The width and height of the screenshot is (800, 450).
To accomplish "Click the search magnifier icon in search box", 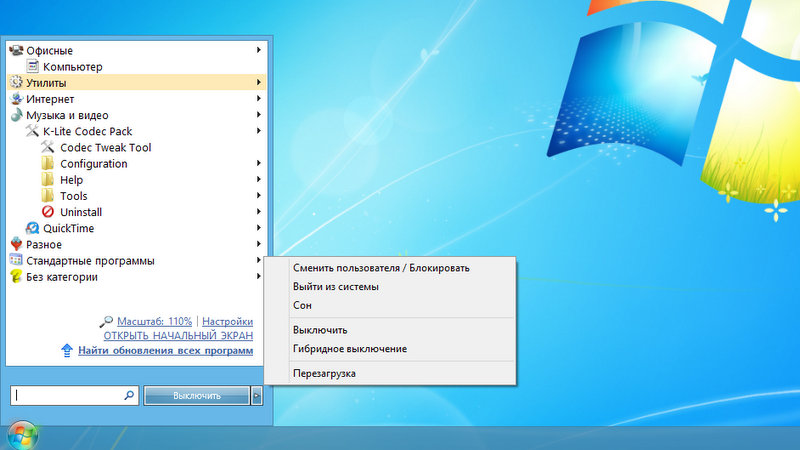I will (129, 395).
